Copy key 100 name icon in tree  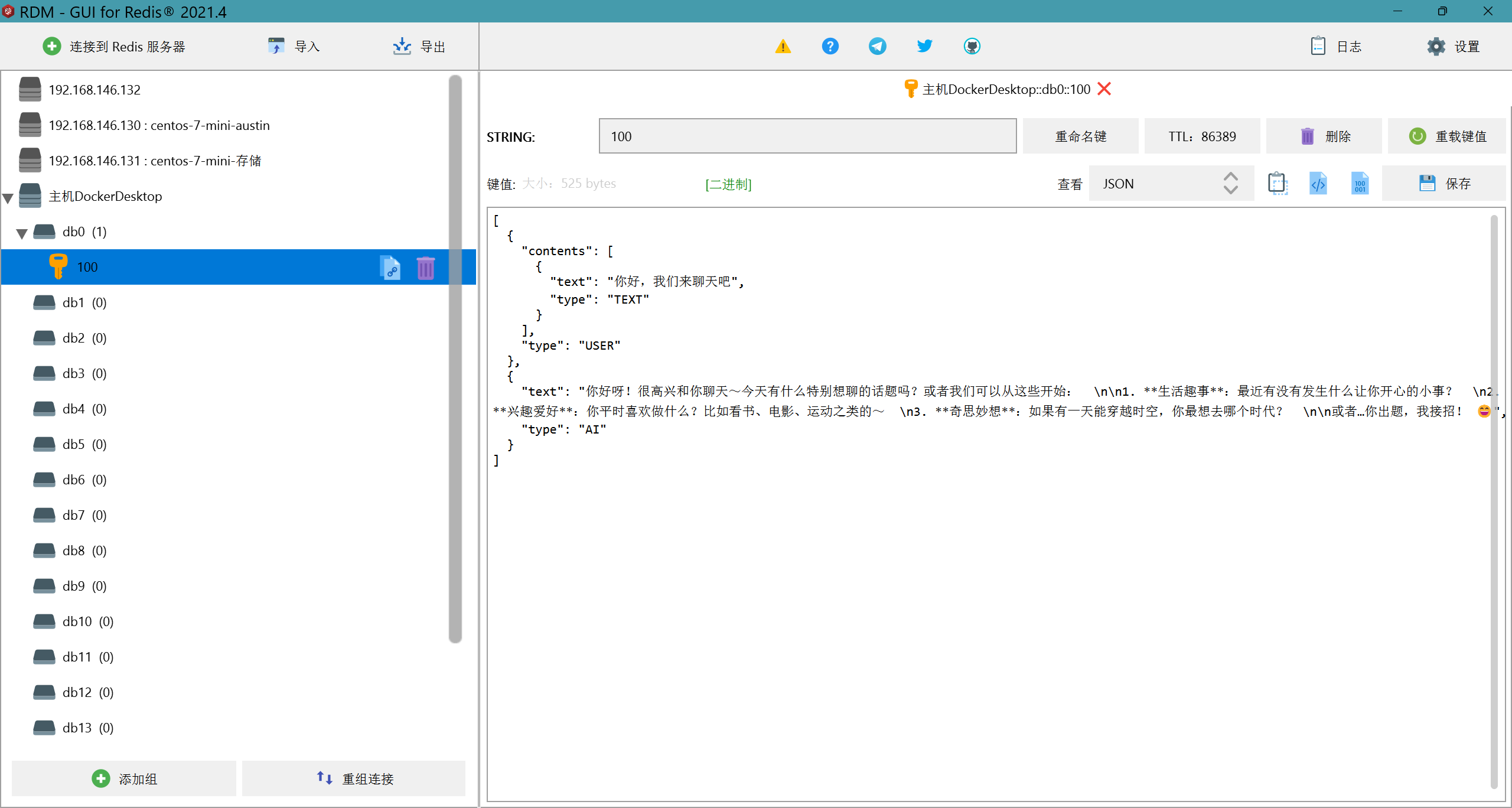[x=390, y=268]
